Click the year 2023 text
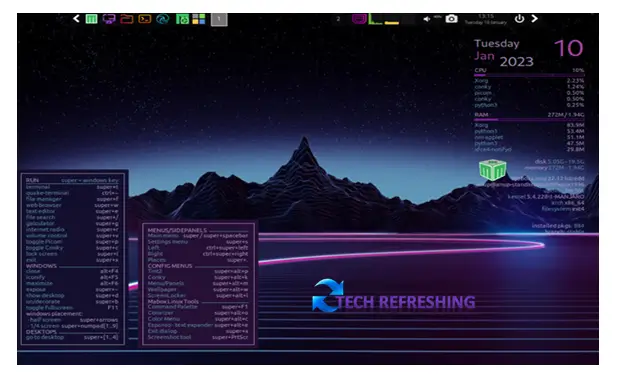 coord(516,62)
